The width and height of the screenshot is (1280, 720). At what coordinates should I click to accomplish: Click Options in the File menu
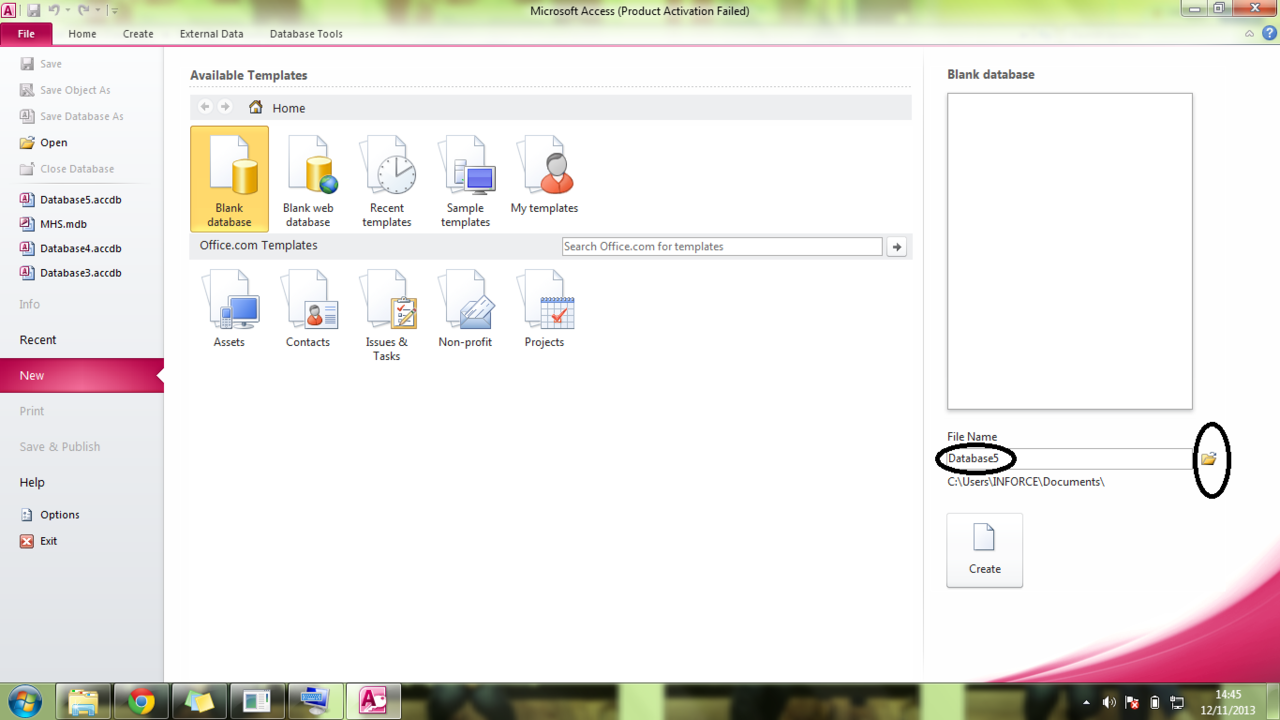pos(50,514)
